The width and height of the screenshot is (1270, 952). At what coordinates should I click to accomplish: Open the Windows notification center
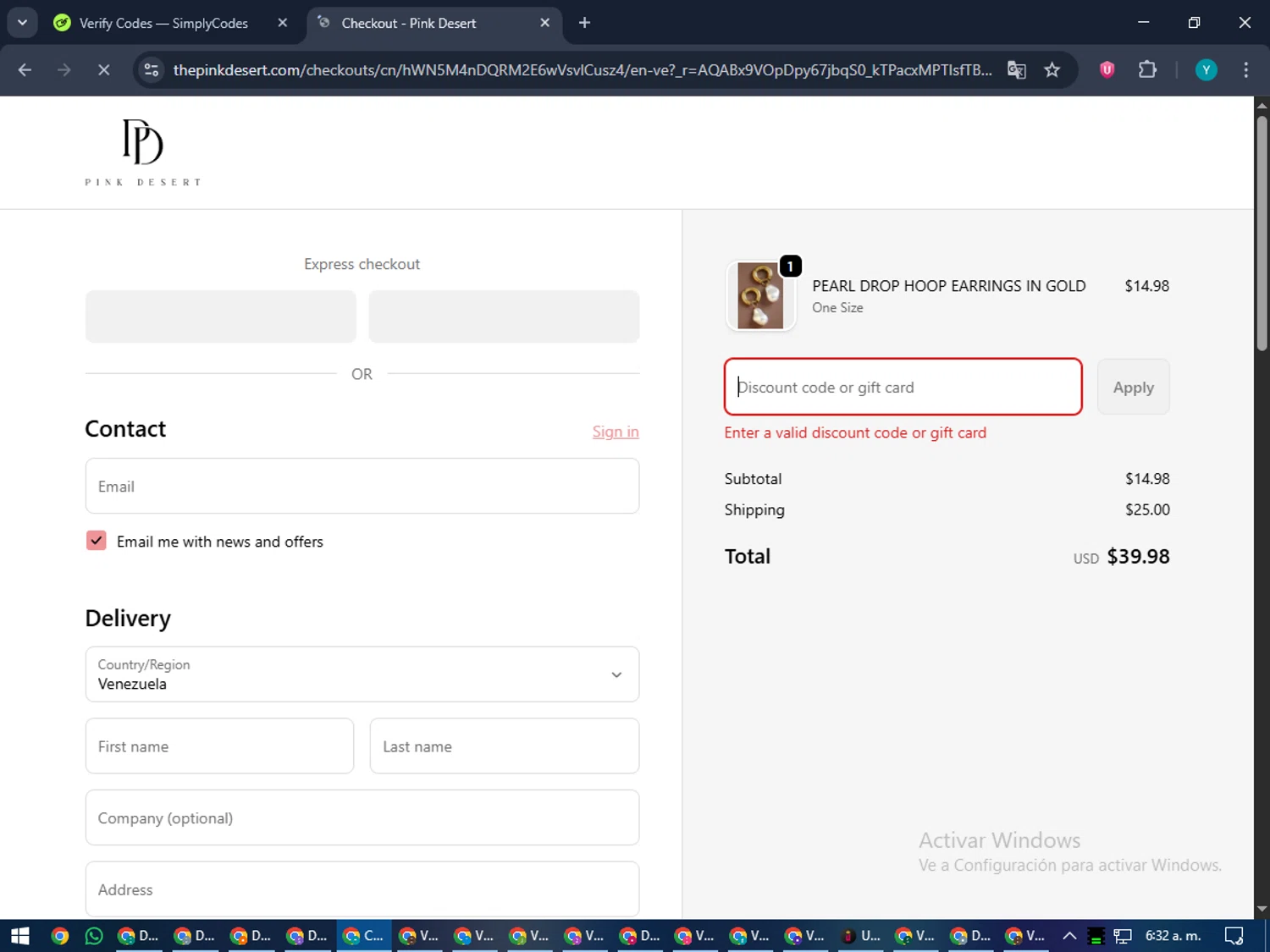(1234, 936)
